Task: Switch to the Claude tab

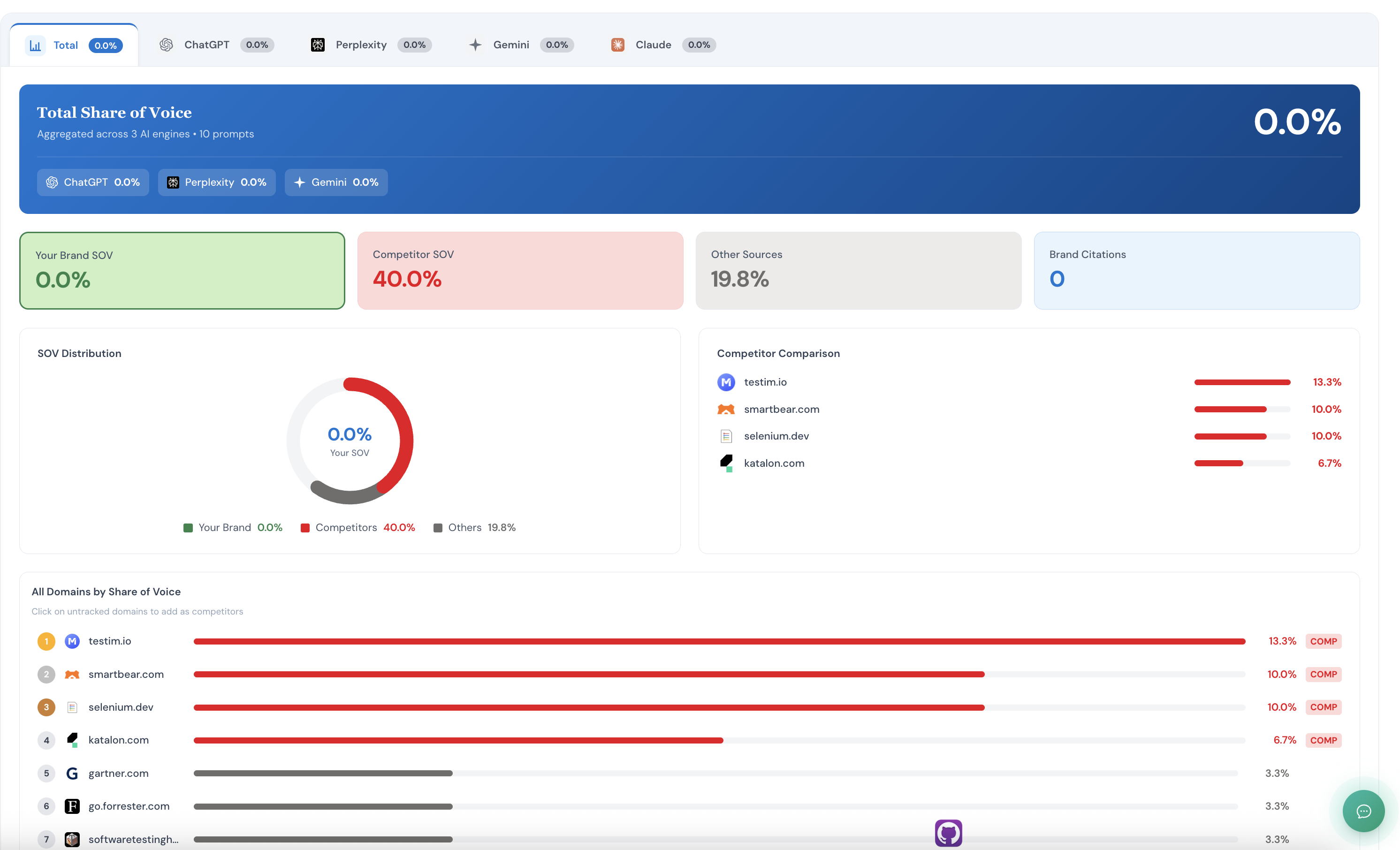Action: pyautogui.click(x=662, y=44)
